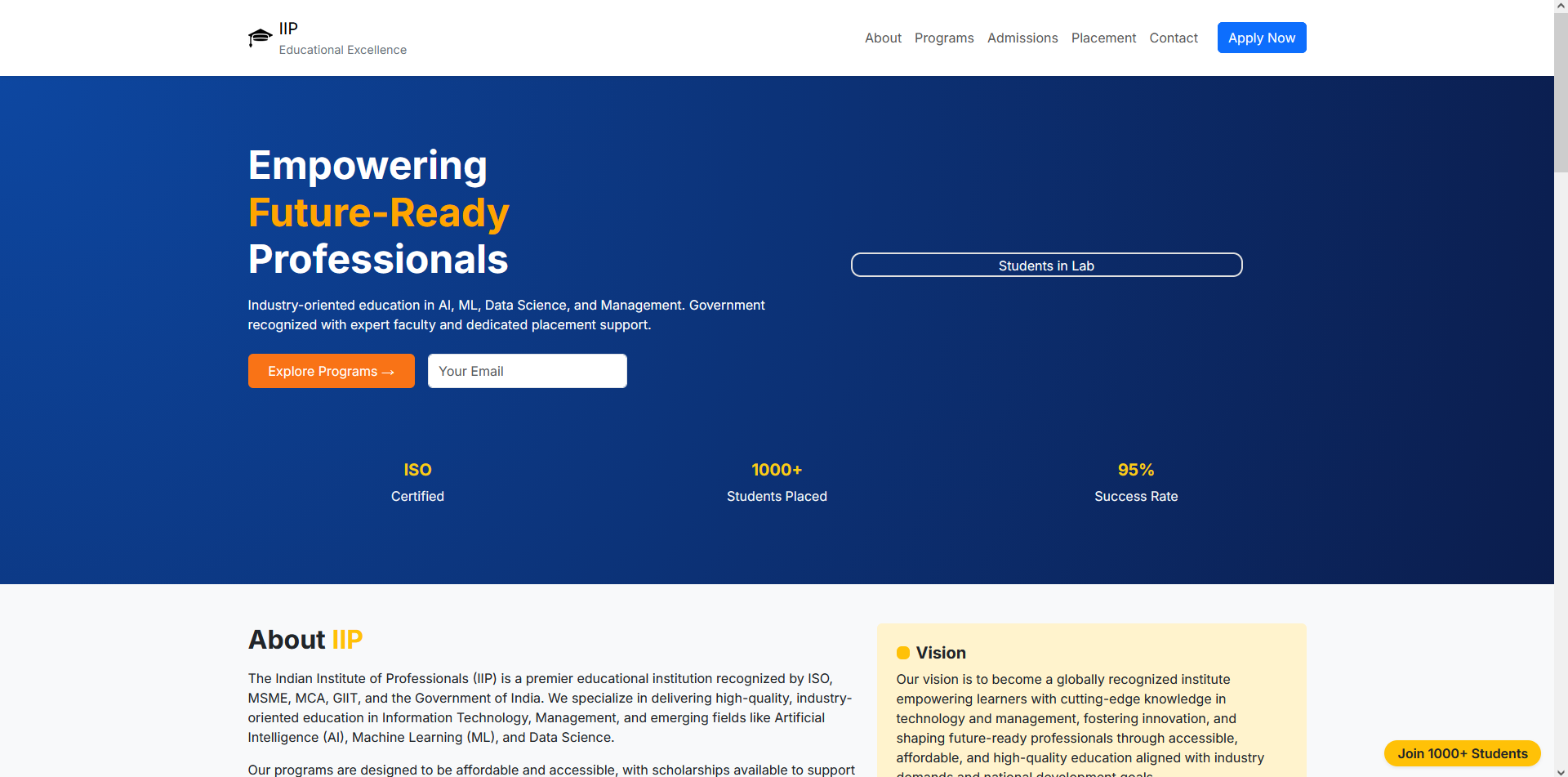The image size is (1568, 777).
Task: Go to the Programs menu item
Action: (944, 38)
